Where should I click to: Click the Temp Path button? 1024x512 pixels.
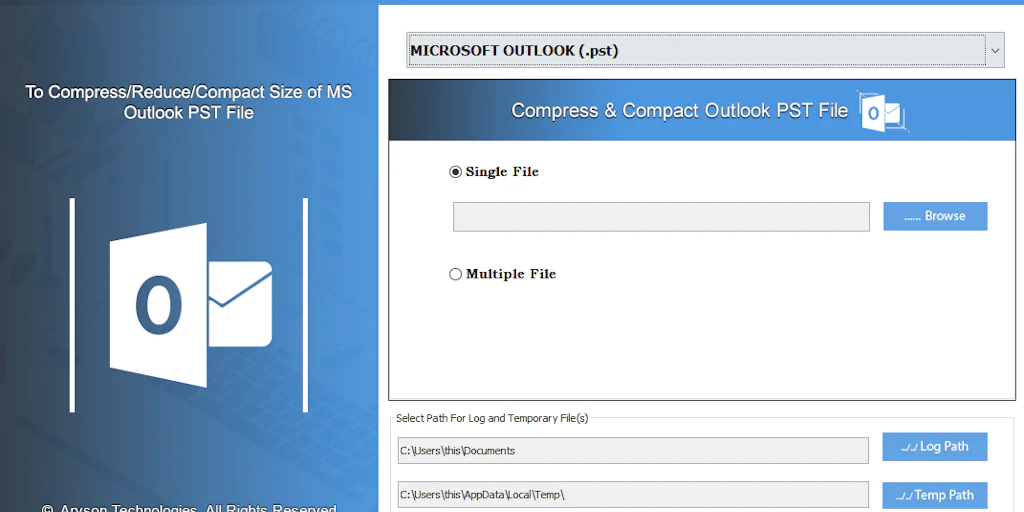[x=935, y=496]
